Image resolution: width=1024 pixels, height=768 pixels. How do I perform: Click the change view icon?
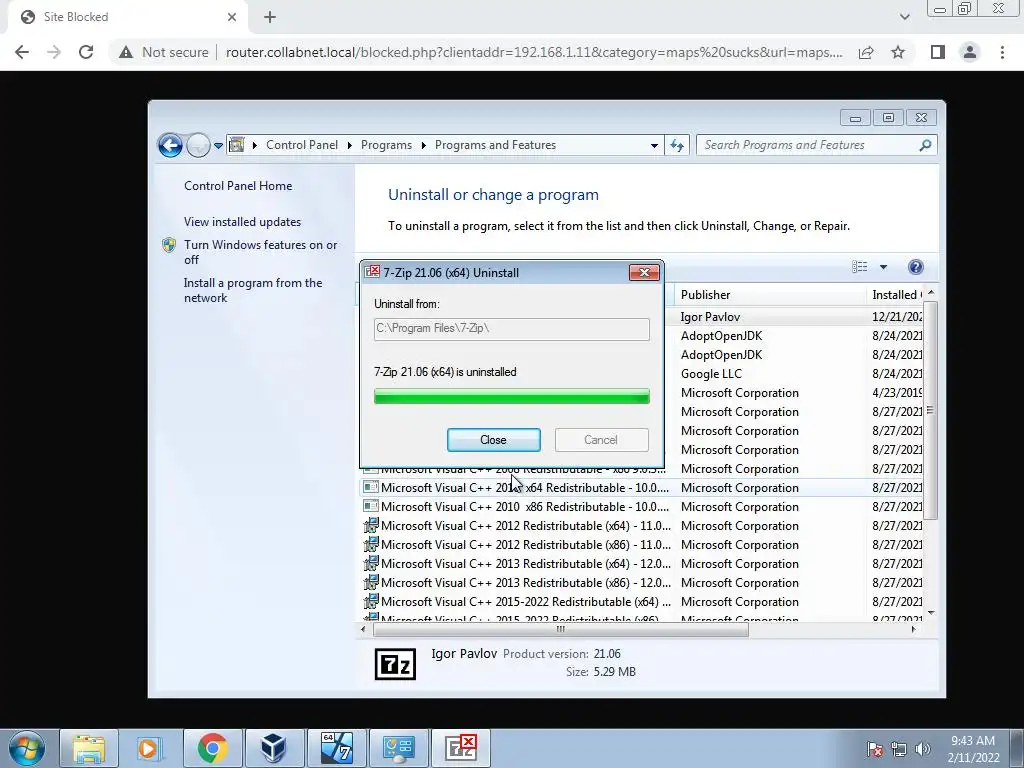[x=859, y=266]
